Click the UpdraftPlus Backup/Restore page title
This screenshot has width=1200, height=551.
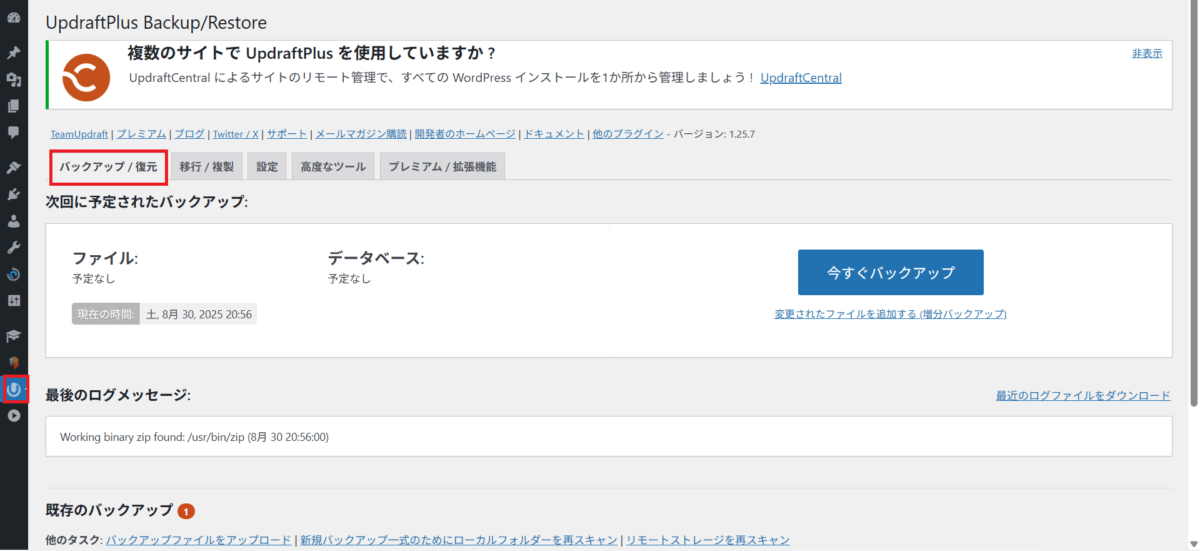pos(156,22)
